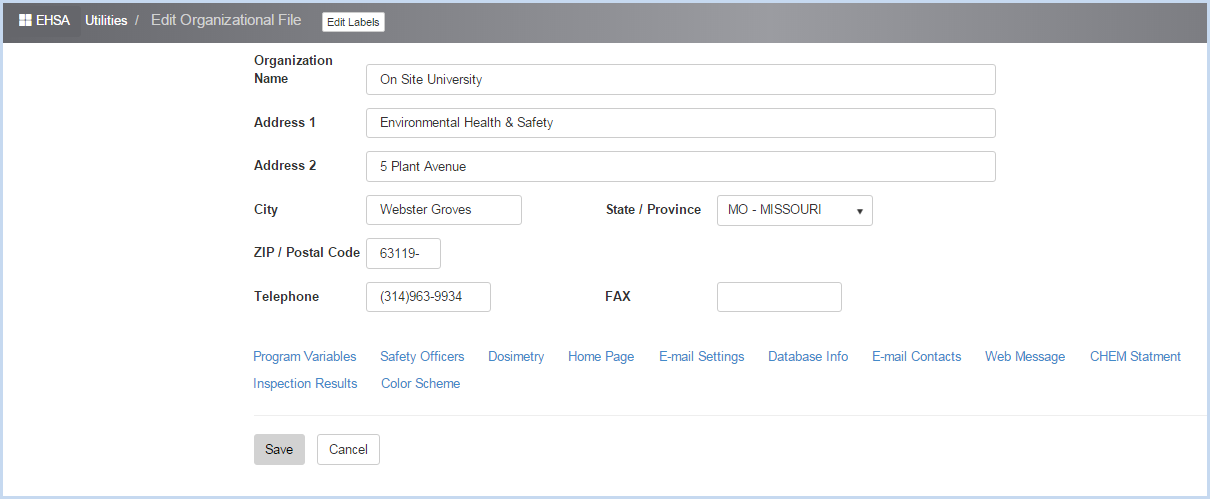Open the Dosimetry link
The image size is (1210, 499).
click(516, 357)
